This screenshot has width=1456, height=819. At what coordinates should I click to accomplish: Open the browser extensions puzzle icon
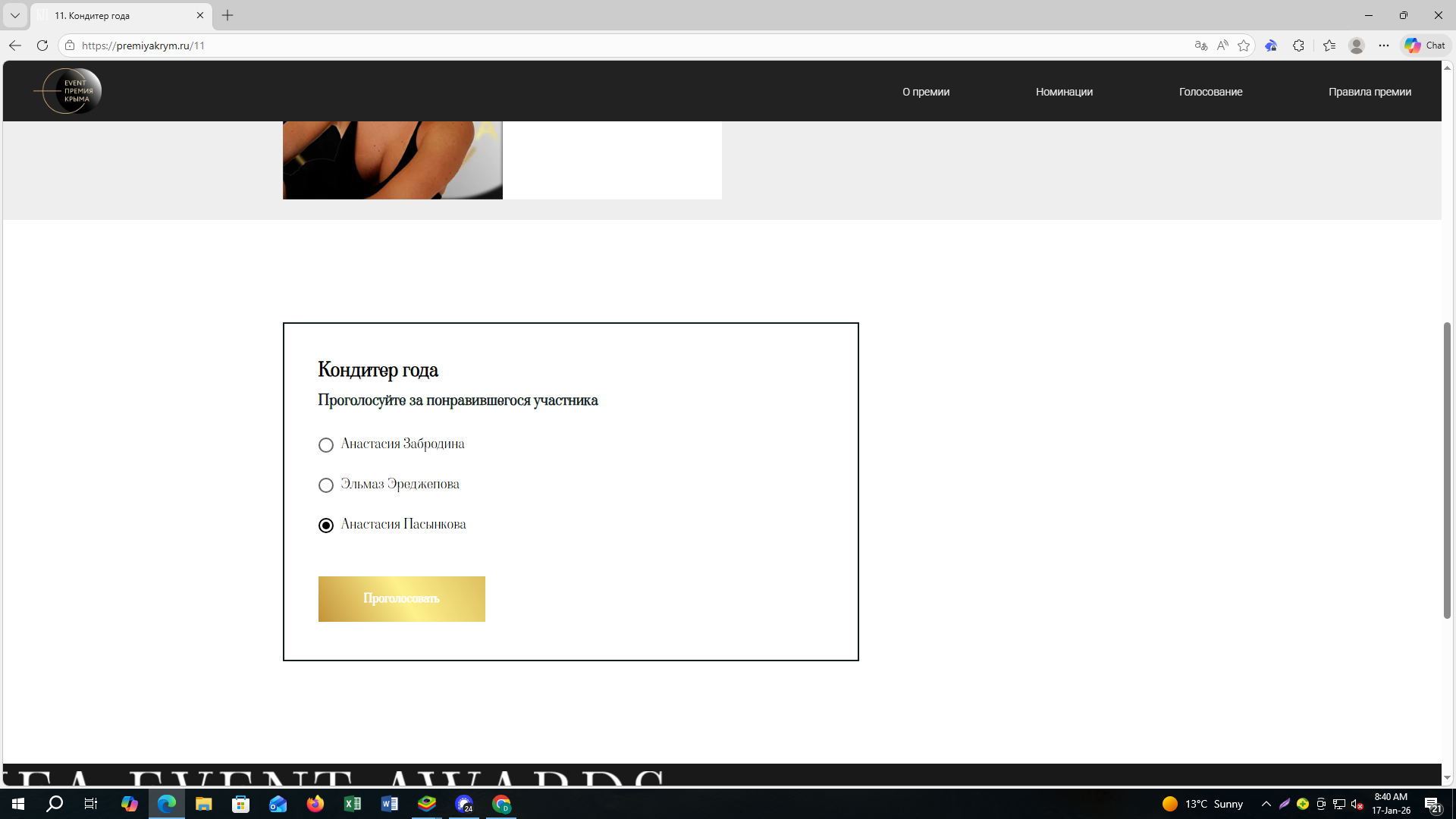pyautogui.click(x=1298, y=45)
